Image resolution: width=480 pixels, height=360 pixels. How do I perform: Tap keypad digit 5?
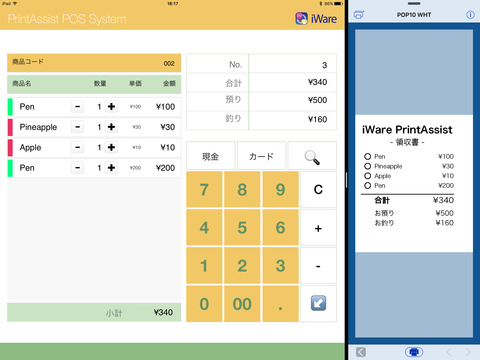(242, 228)
